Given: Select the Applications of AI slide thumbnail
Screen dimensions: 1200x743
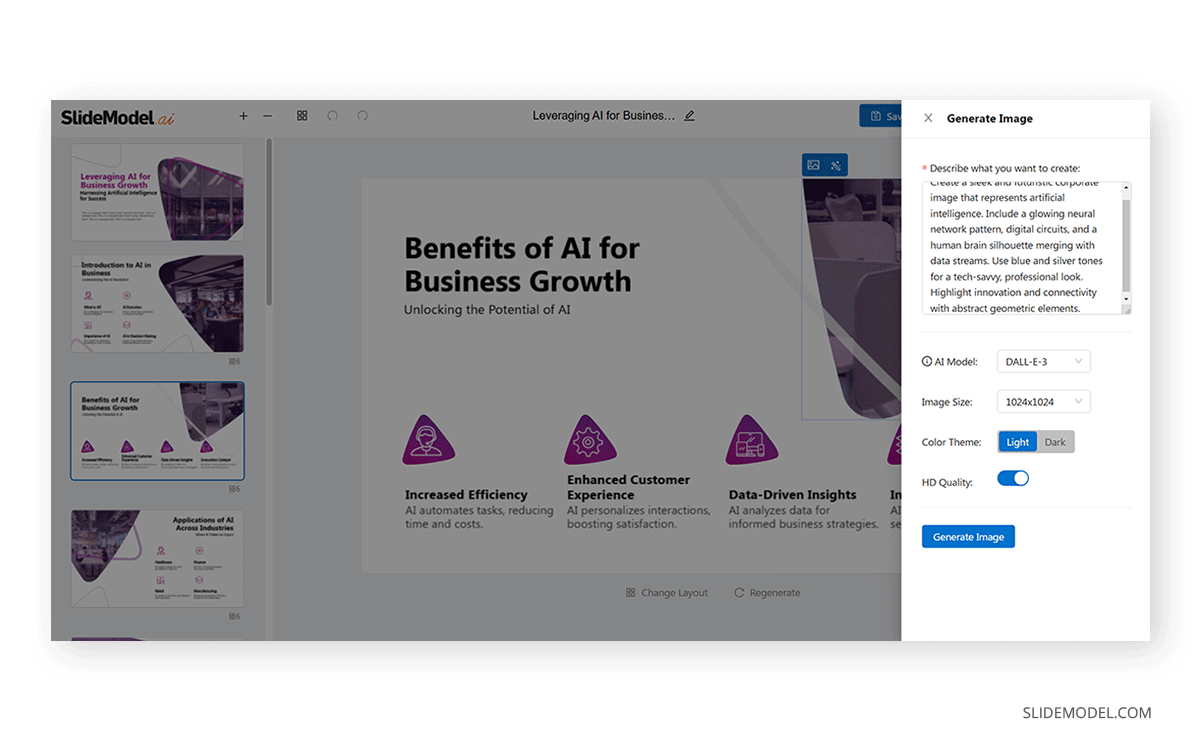Looking at the screenshot, I should [x=157, y=558].
